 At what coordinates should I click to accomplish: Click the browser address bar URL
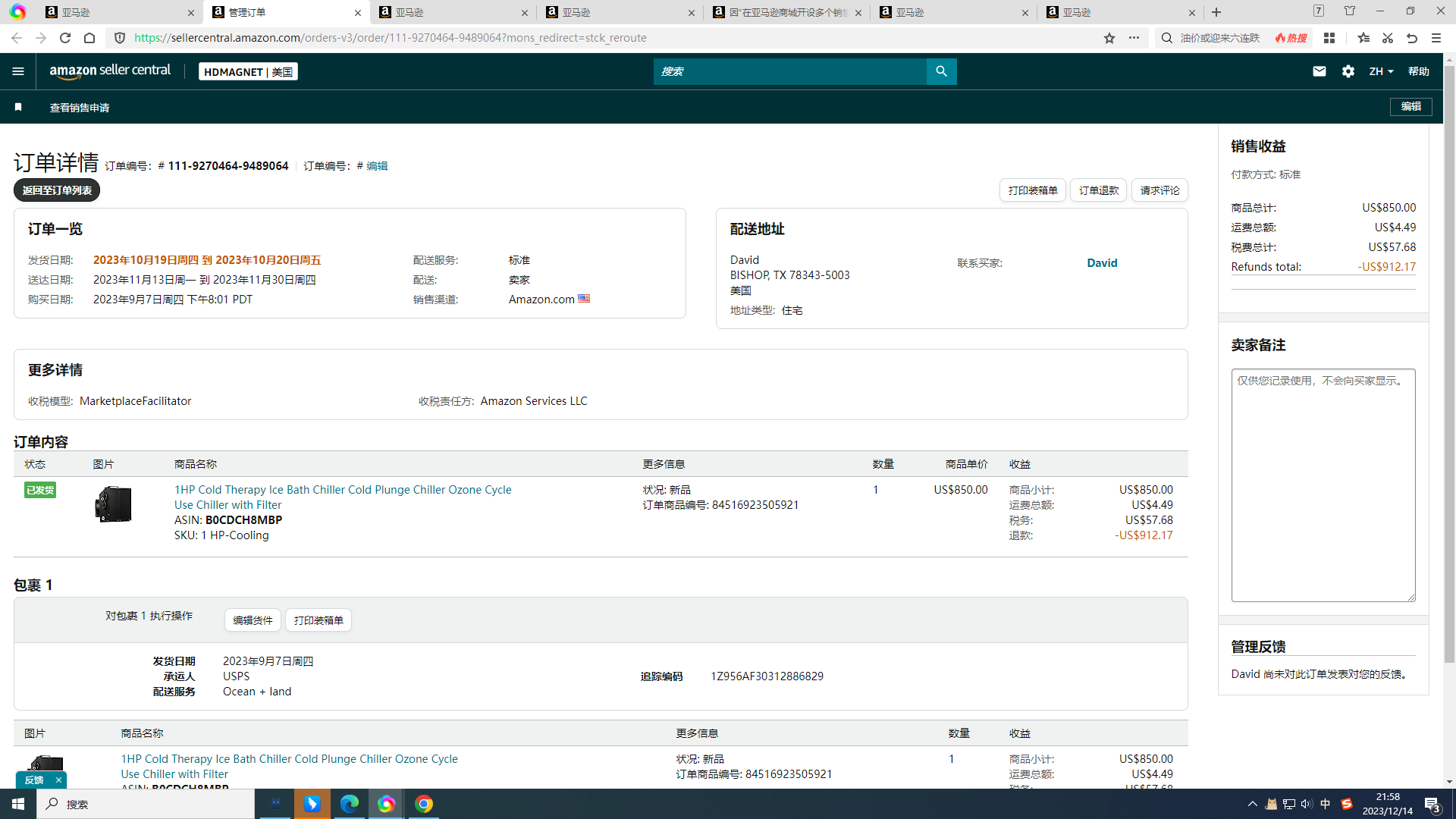(x=391, y=38)
